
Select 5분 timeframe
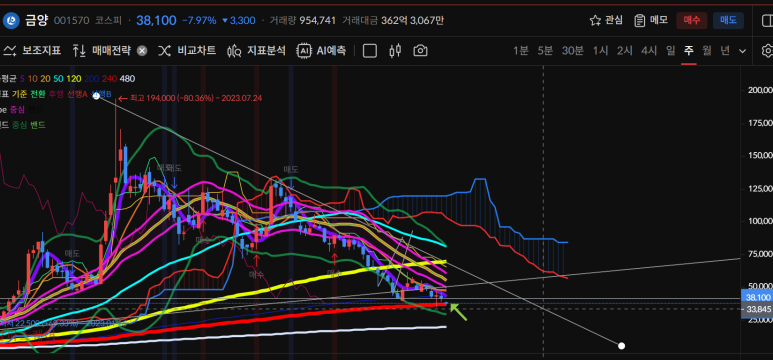(x=545, y=50)
